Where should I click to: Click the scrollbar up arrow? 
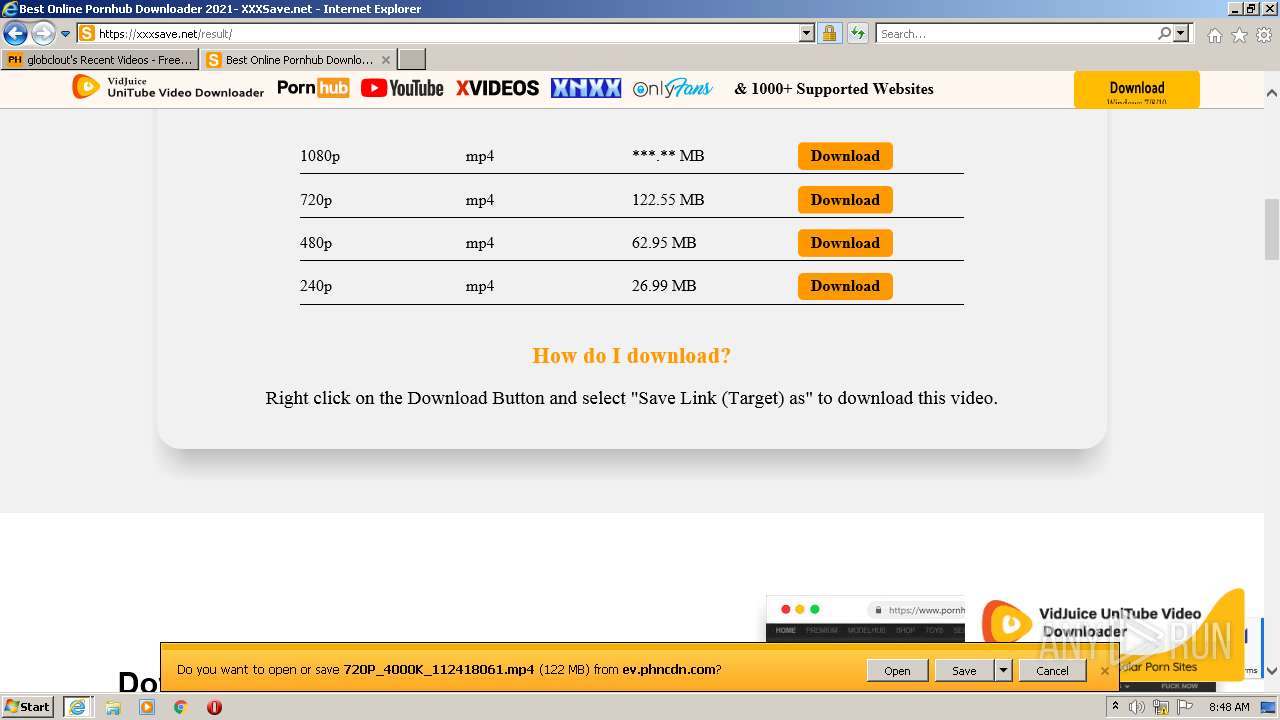click(x=1272, y=93)
